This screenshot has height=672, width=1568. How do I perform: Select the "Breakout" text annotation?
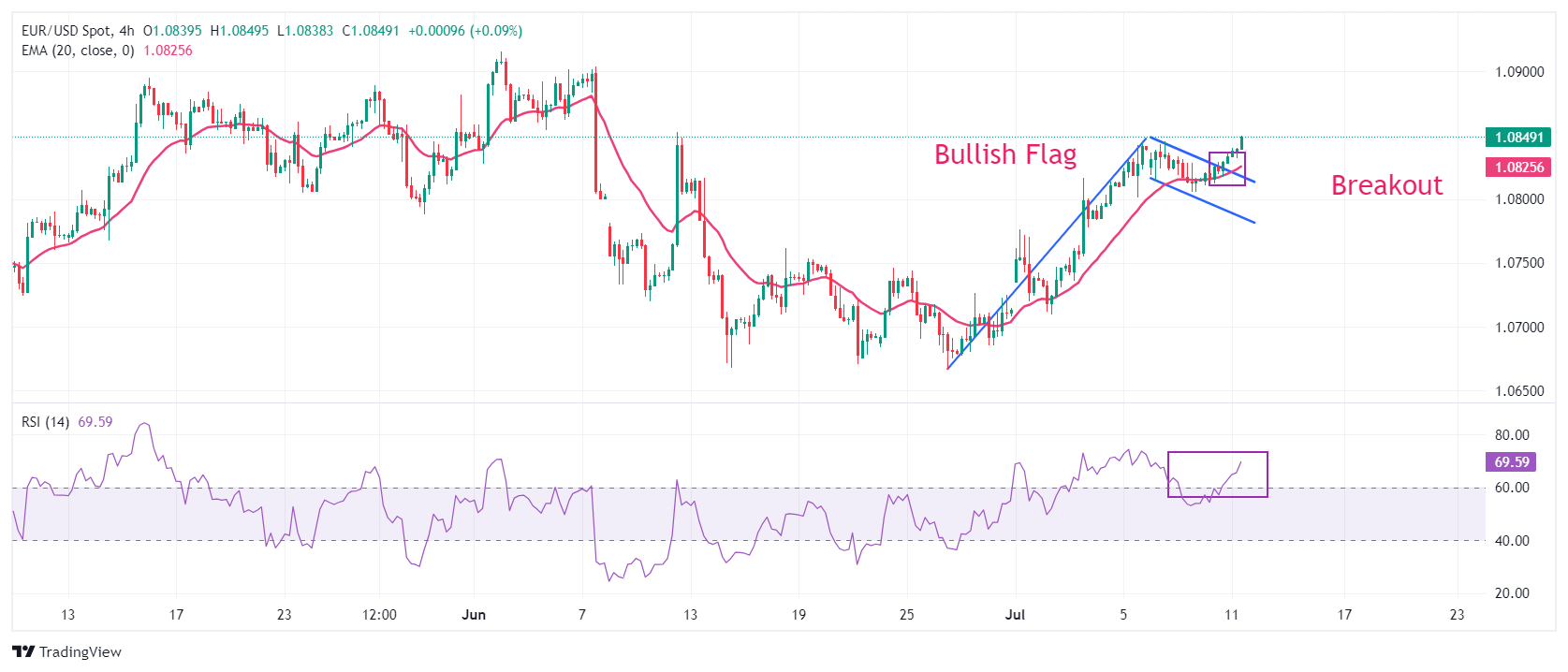pos(1386,185)
